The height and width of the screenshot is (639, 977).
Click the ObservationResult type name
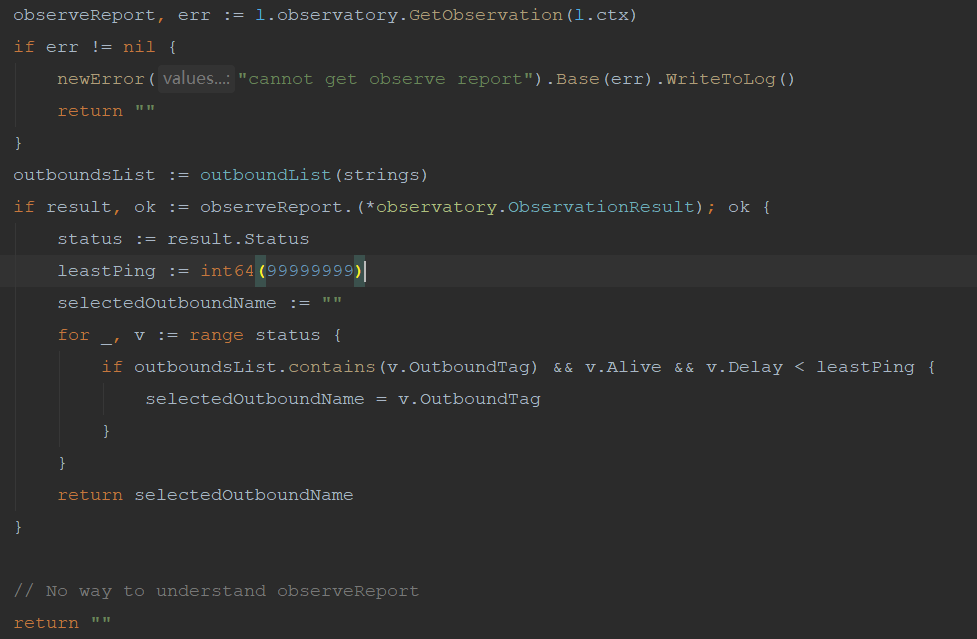[601, 207]
